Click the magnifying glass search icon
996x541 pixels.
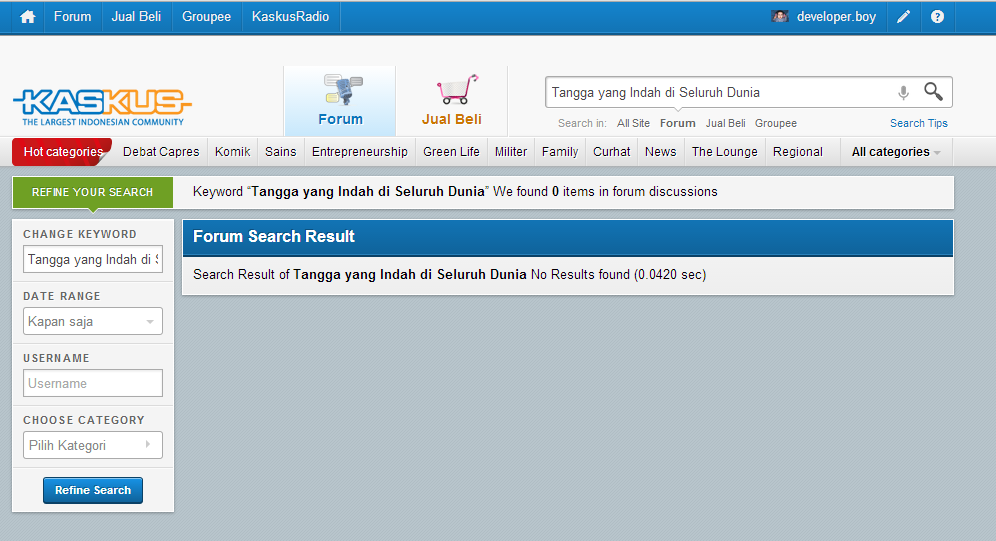[x=933, y=91]
